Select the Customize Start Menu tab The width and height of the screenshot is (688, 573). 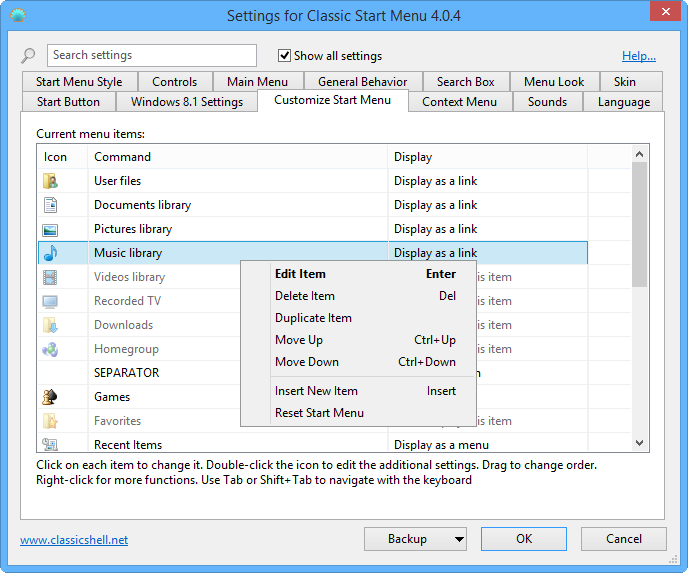point(333,100)
